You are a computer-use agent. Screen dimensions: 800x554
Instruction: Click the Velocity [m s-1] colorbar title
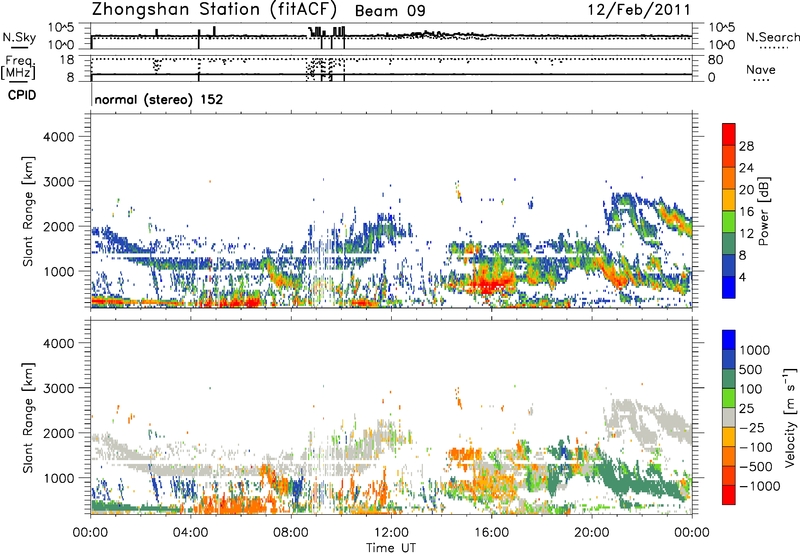[790, 417]
